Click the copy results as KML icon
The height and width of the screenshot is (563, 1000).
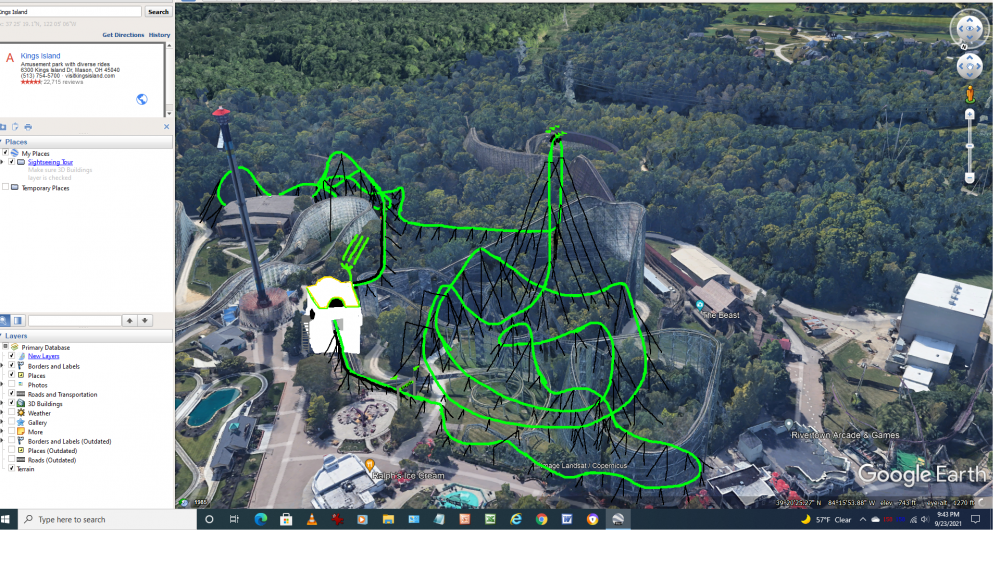[x=15, y=127]
